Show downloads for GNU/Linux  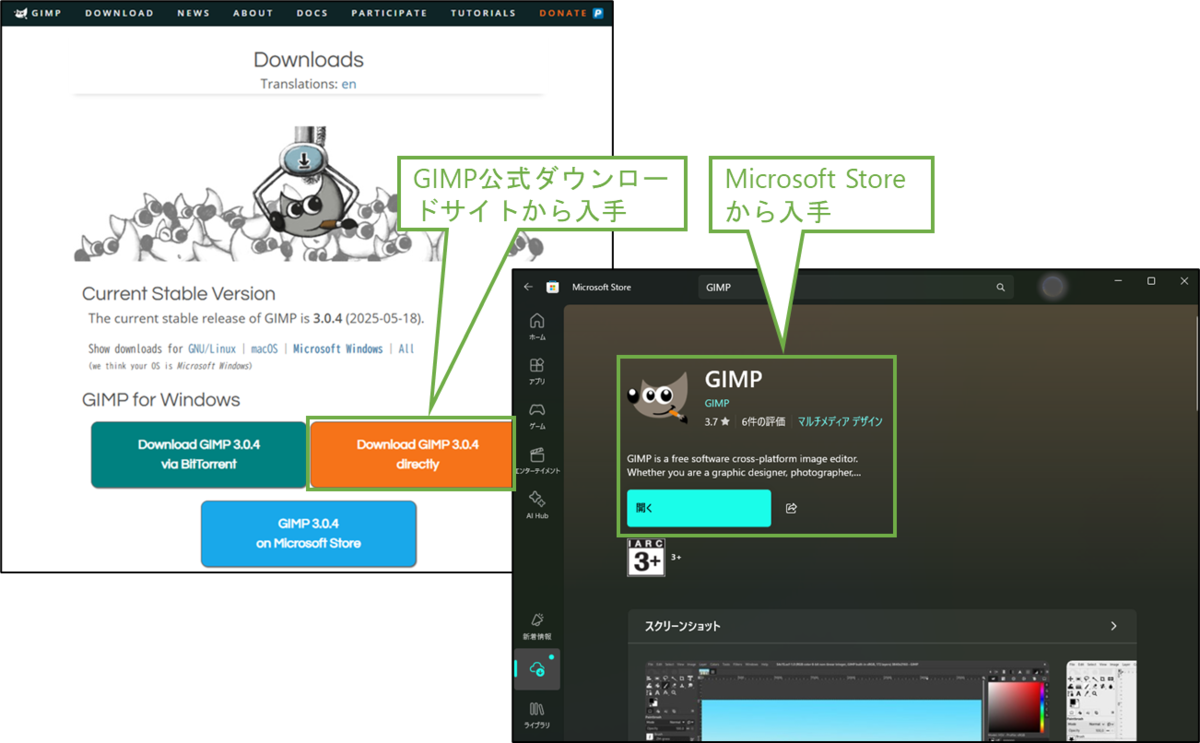[212, 349]
